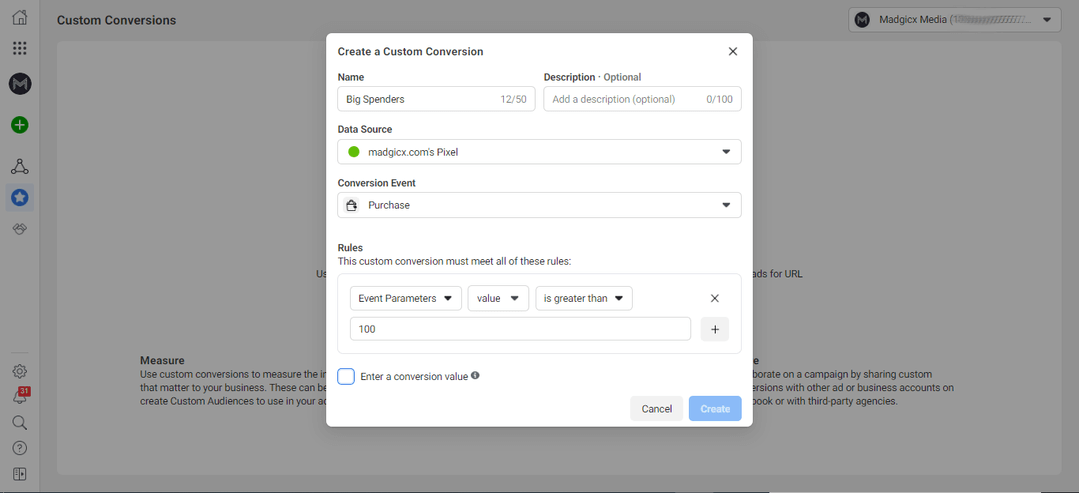Open the Partner Integrations handshake icon

20,230
